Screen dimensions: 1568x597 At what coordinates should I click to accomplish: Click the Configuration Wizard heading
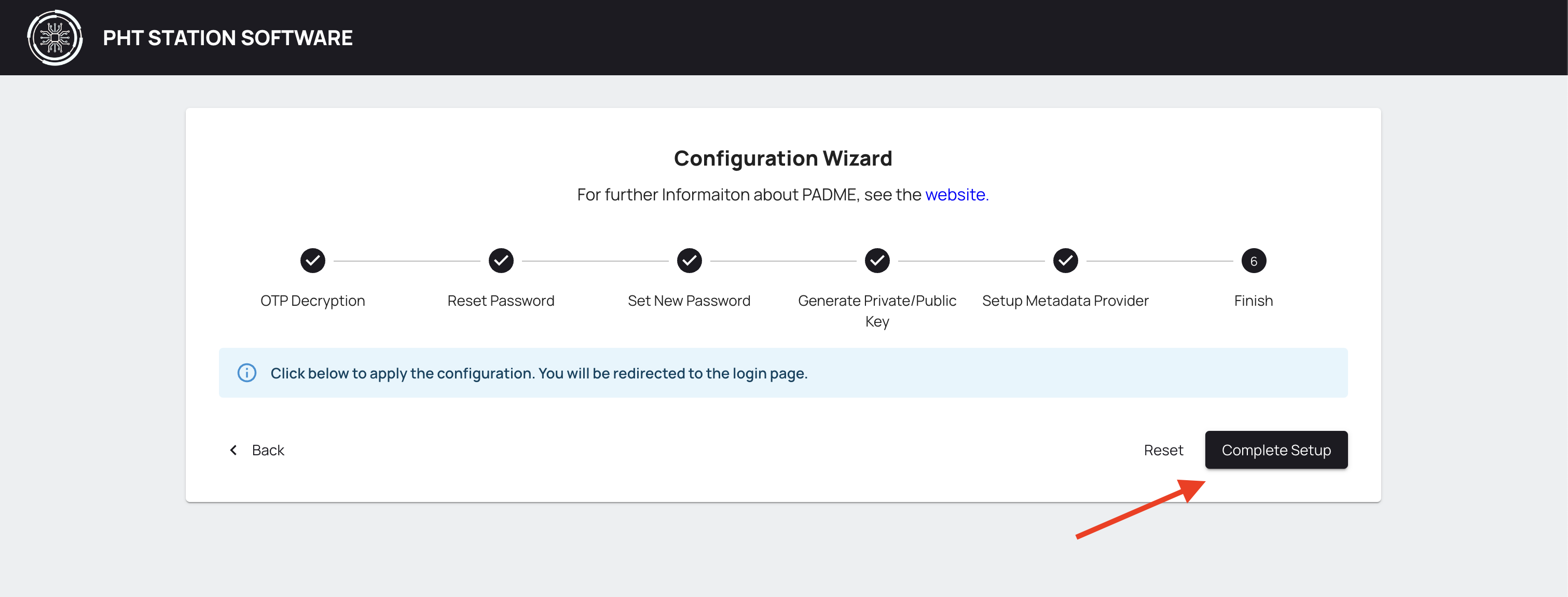pos(783,158)
